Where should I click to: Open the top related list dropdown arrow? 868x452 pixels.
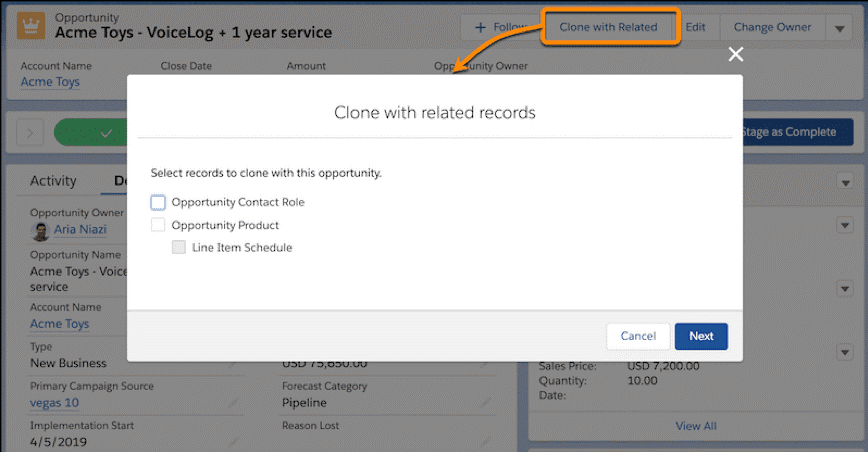pos(842,181)
